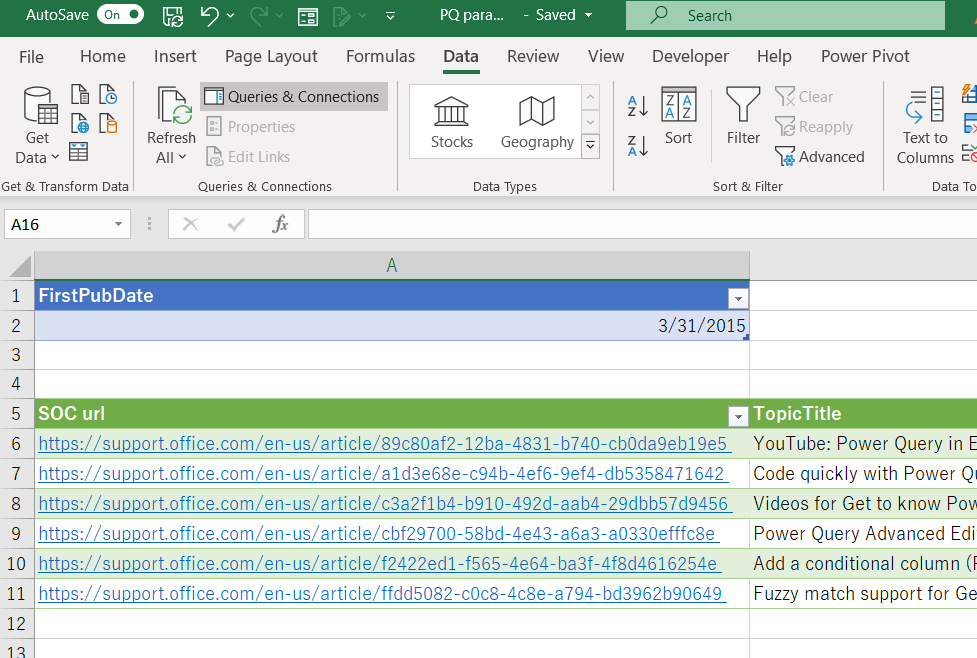Click the Reapply filter button
This screenshot has height=658, width=977.
click(814, 126)
